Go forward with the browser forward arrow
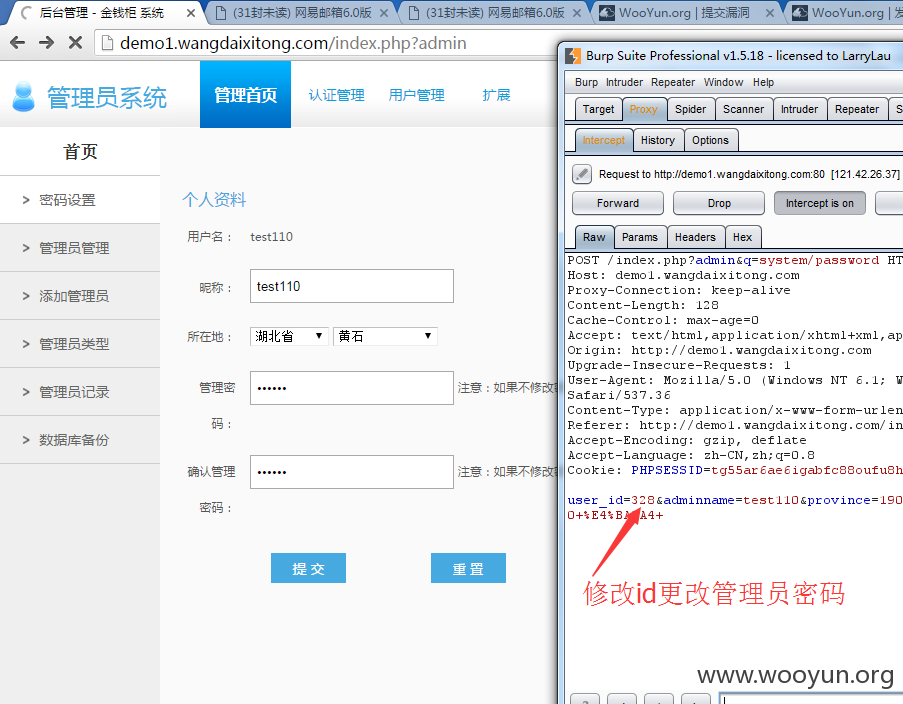The height and width of the screenshot is (704, 903). (46, 43)
